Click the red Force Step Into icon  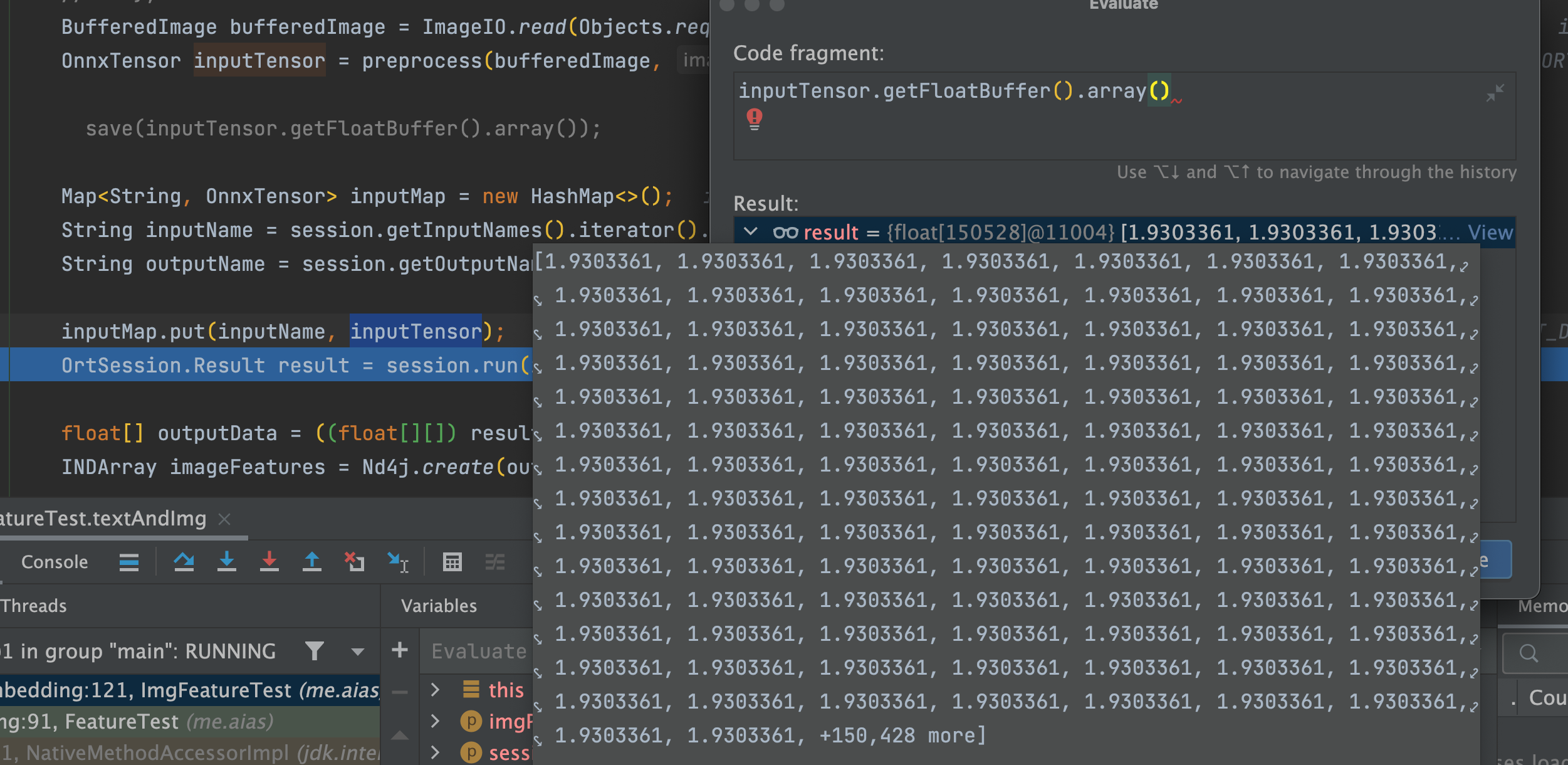click(269, 561)
